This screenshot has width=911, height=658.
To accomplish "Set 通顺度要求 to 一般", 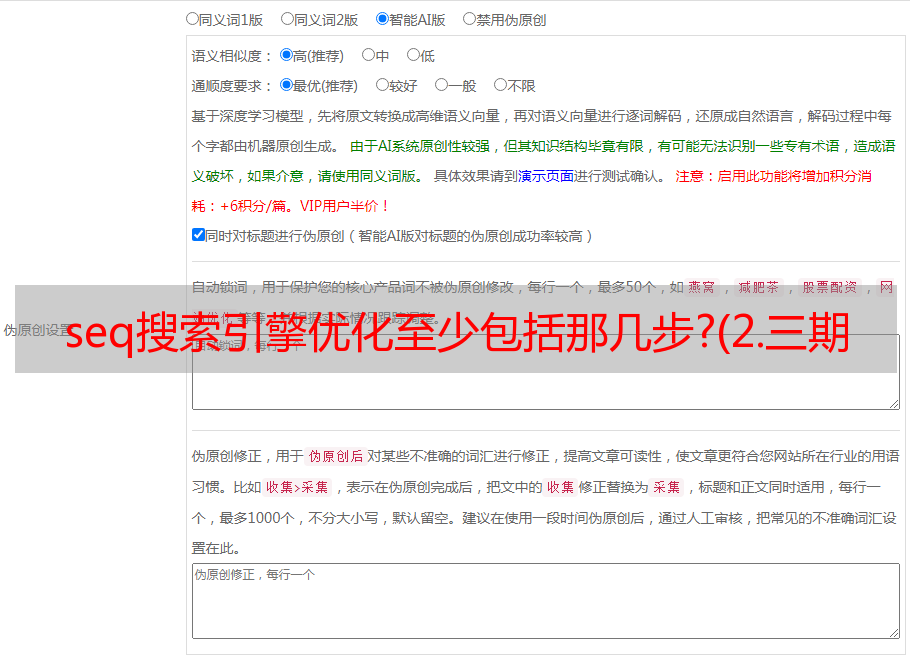I will [x=442, y=85].
